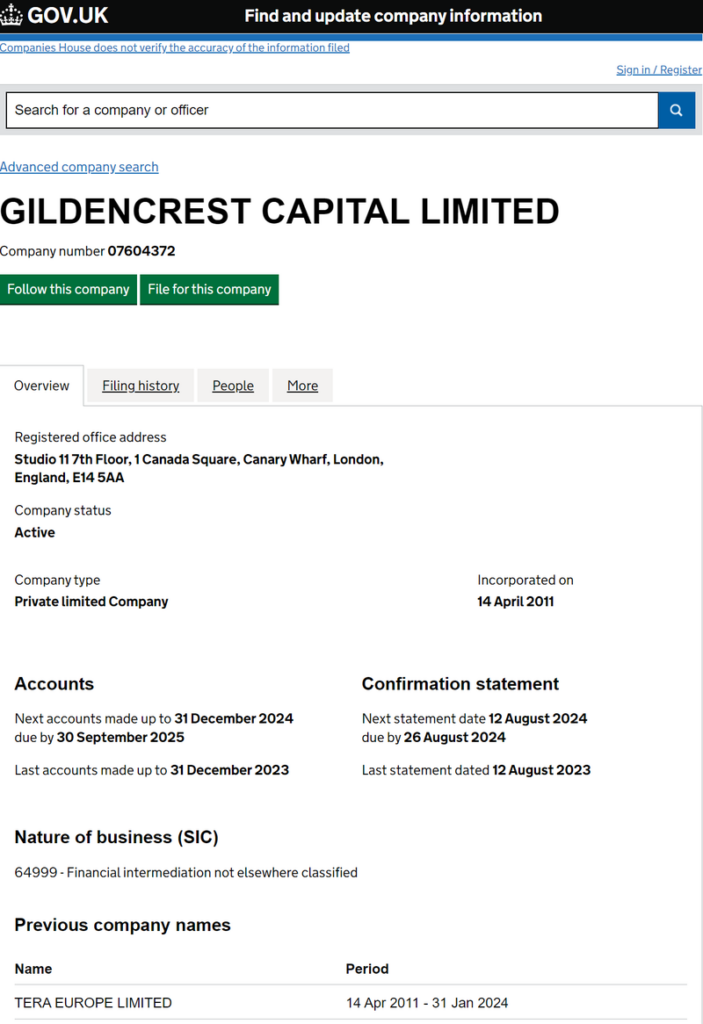Click the registered office address text

(198, 468)
